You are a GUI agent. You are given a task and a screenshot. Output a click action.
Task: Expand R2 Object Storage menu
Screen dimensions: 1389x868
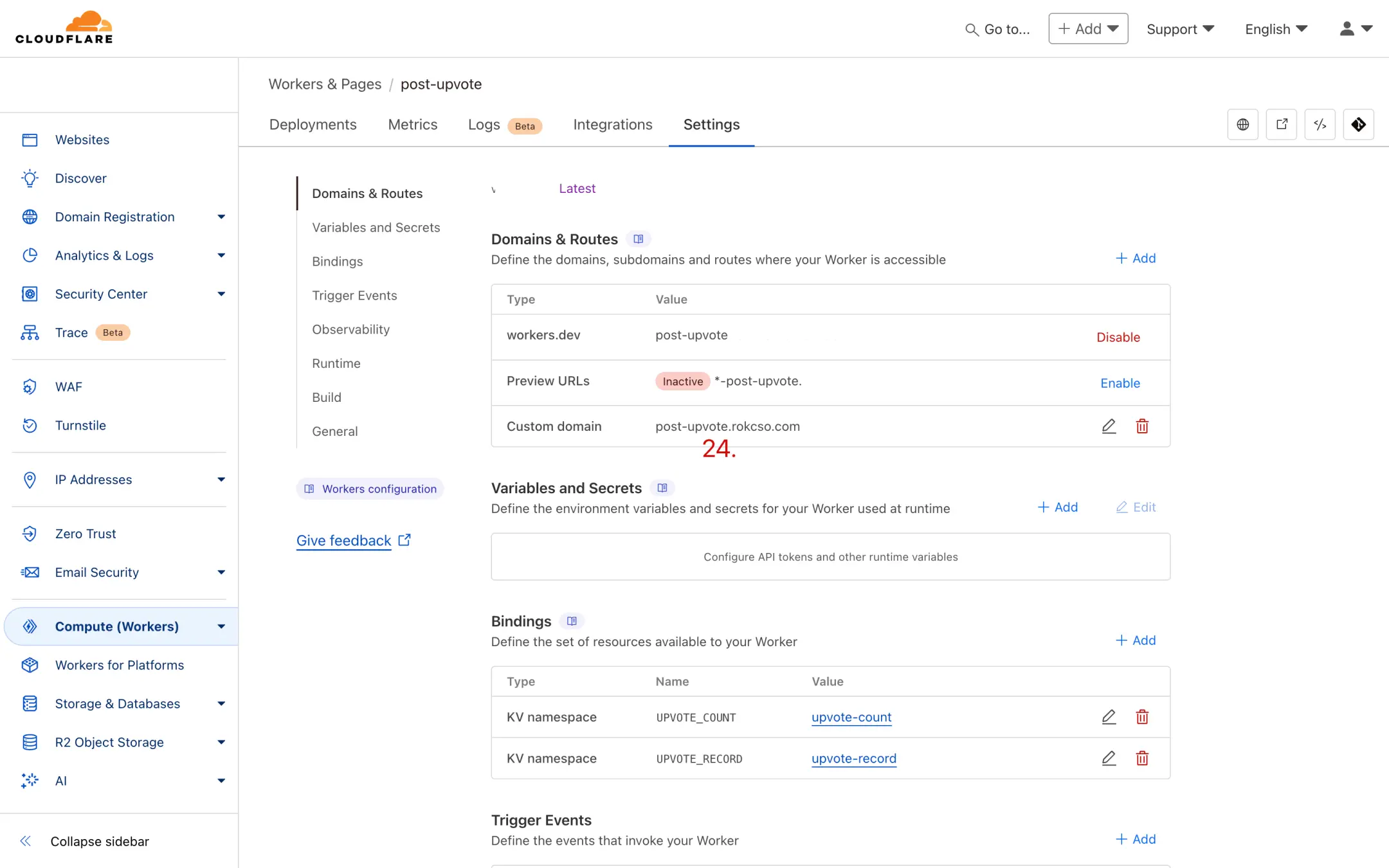click(221, 742)
